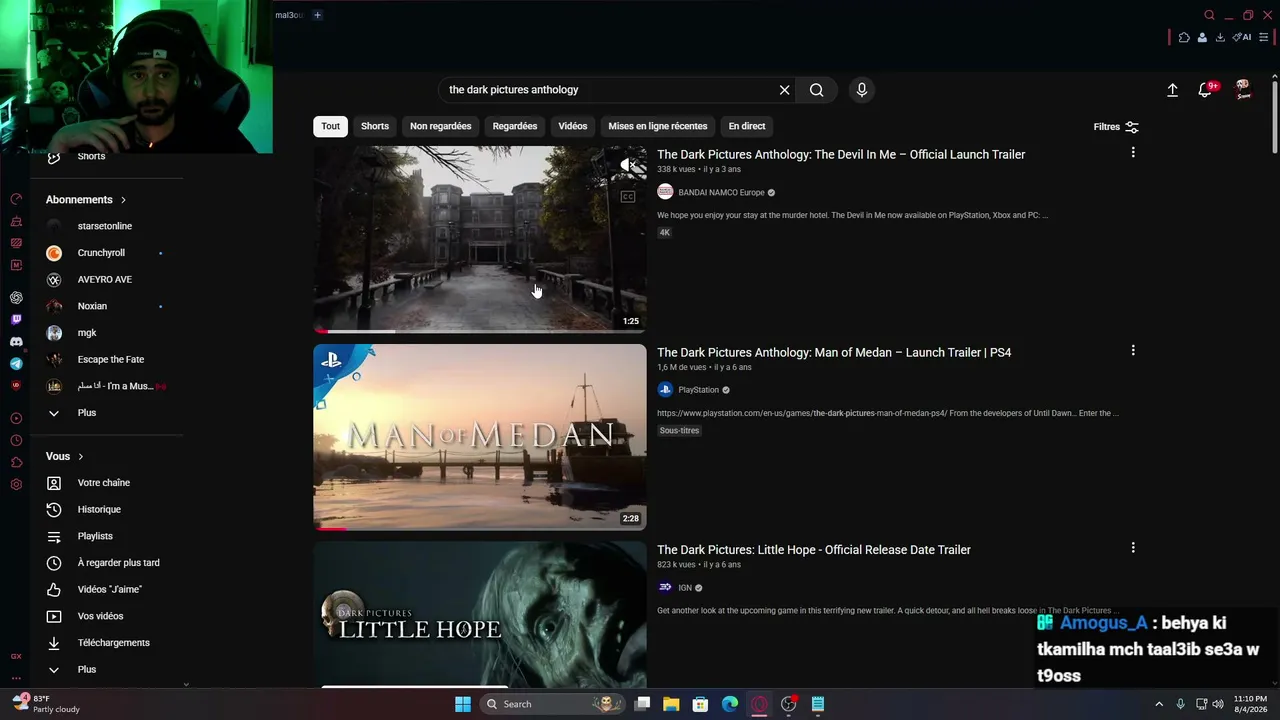Open YouTube notifications bell
Image resolution: width=1280 pixels, height=720 pixels.
(1206, 90)
